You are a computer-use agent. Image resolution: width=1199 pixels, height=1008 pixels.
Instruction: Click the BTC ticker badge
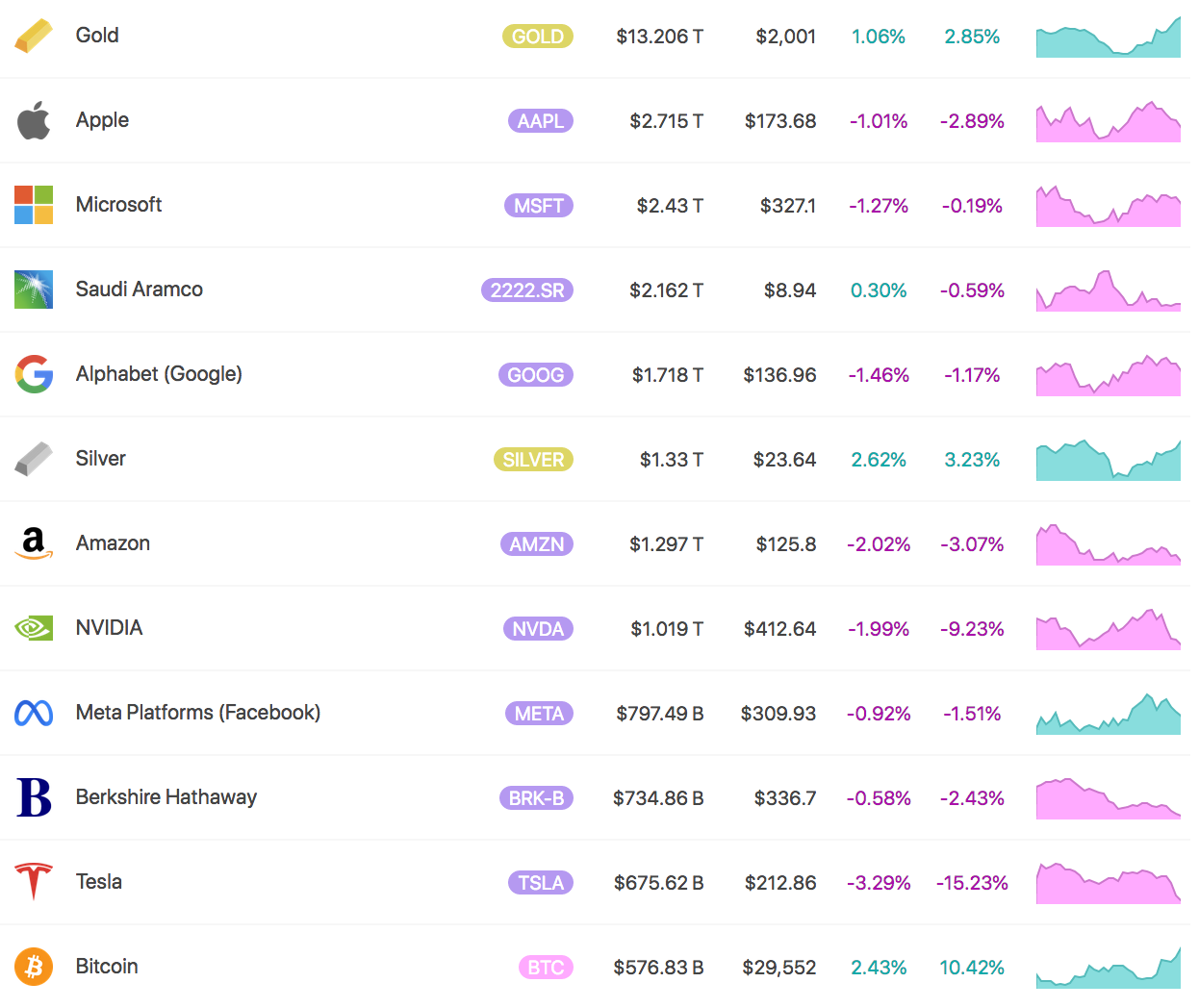(546, 968)
